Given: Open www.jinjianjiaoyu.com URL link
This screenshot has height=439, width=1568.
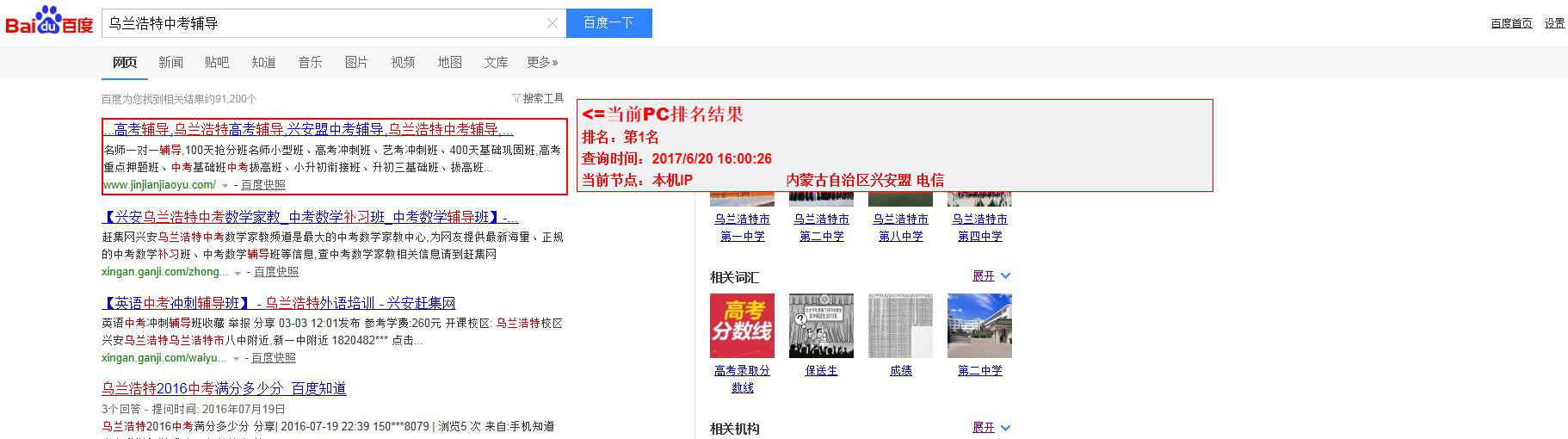Looking at the screenshot, I should tap(159, 185).
